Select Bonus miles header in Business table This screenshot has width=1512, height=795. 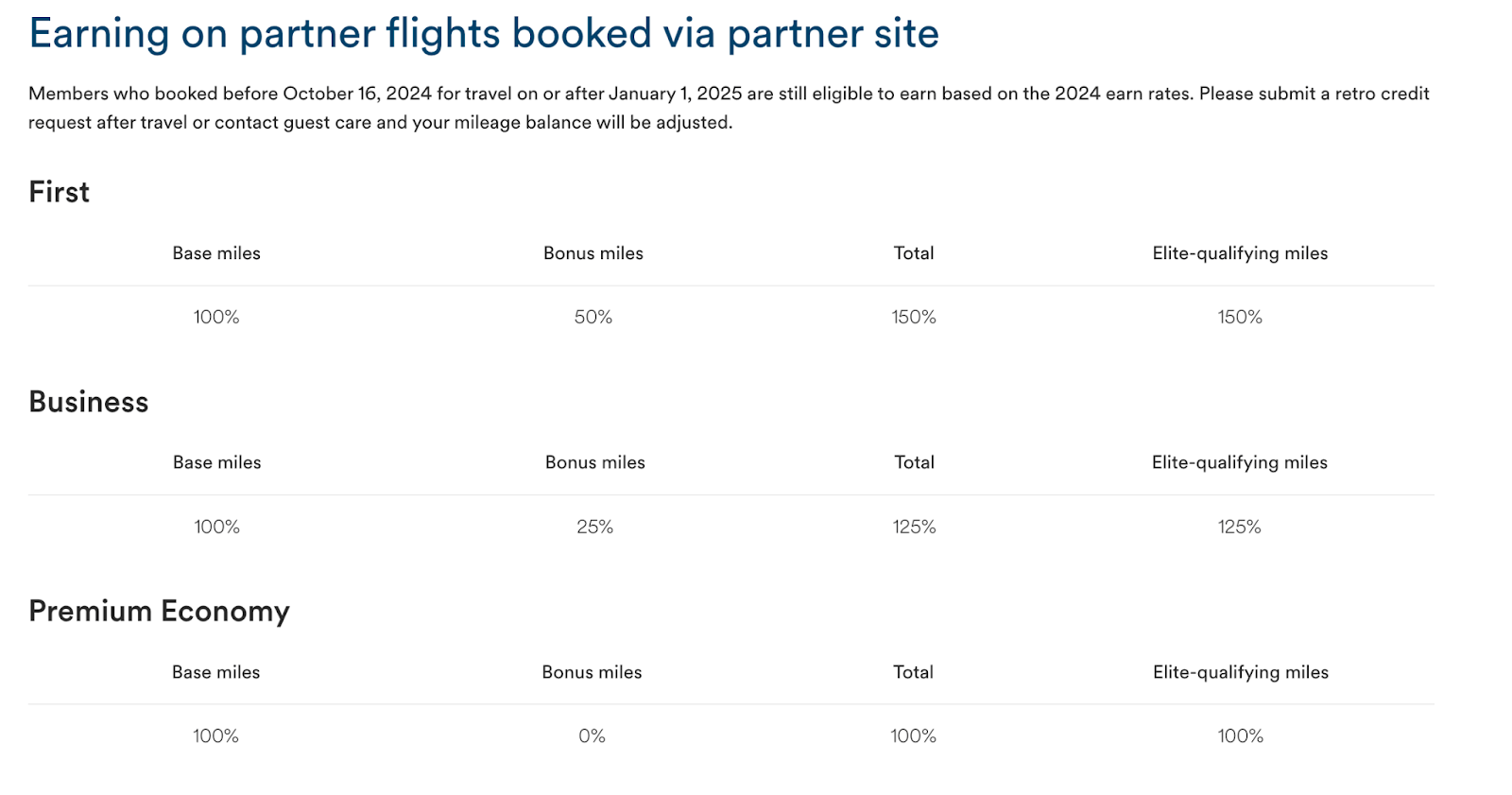pyautogui.click(x=594, y=462)
